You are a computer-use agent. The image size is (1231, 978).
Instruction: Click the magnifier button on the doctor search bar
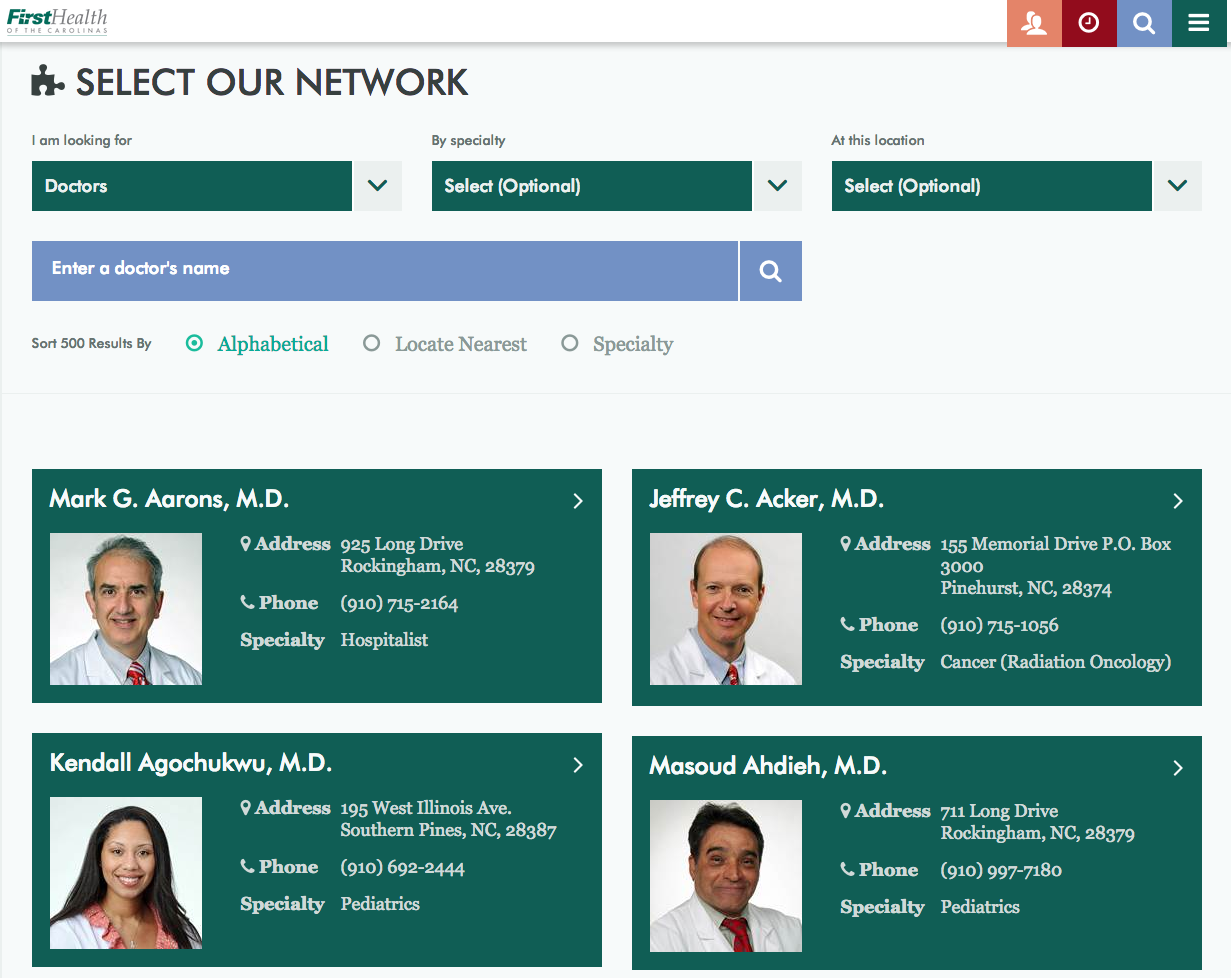770,270
